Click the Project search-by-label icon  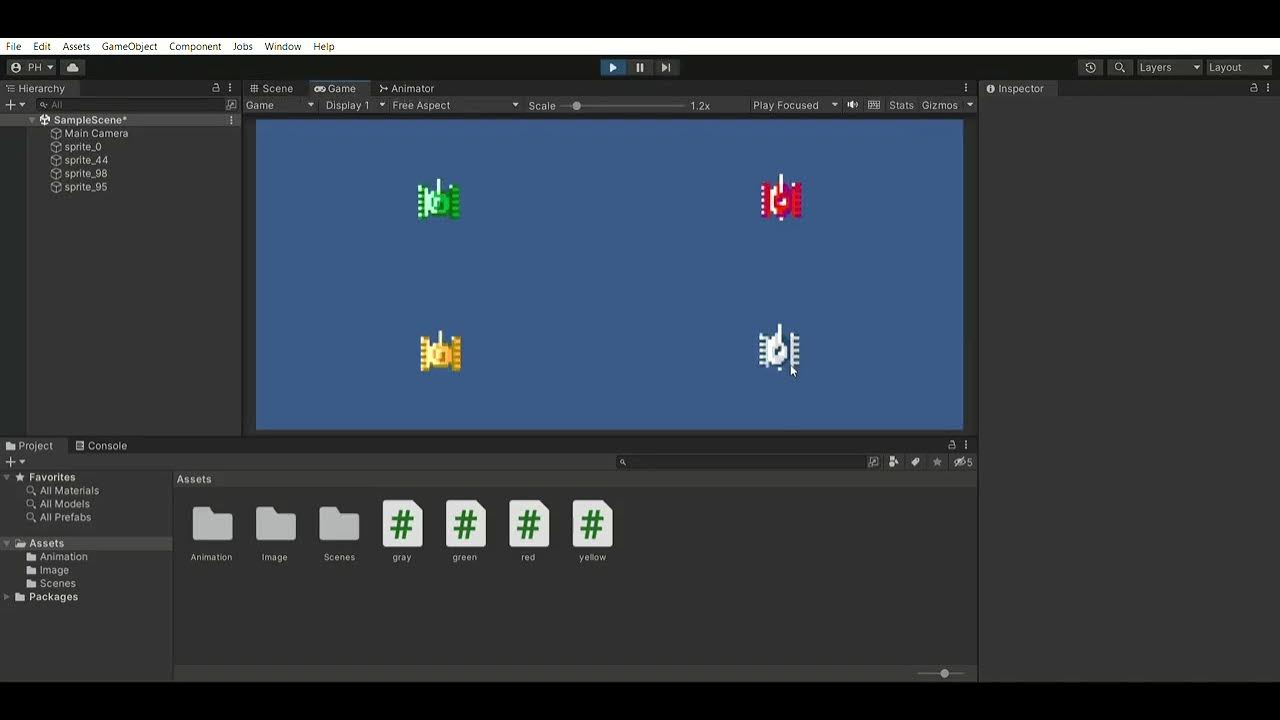915,462
